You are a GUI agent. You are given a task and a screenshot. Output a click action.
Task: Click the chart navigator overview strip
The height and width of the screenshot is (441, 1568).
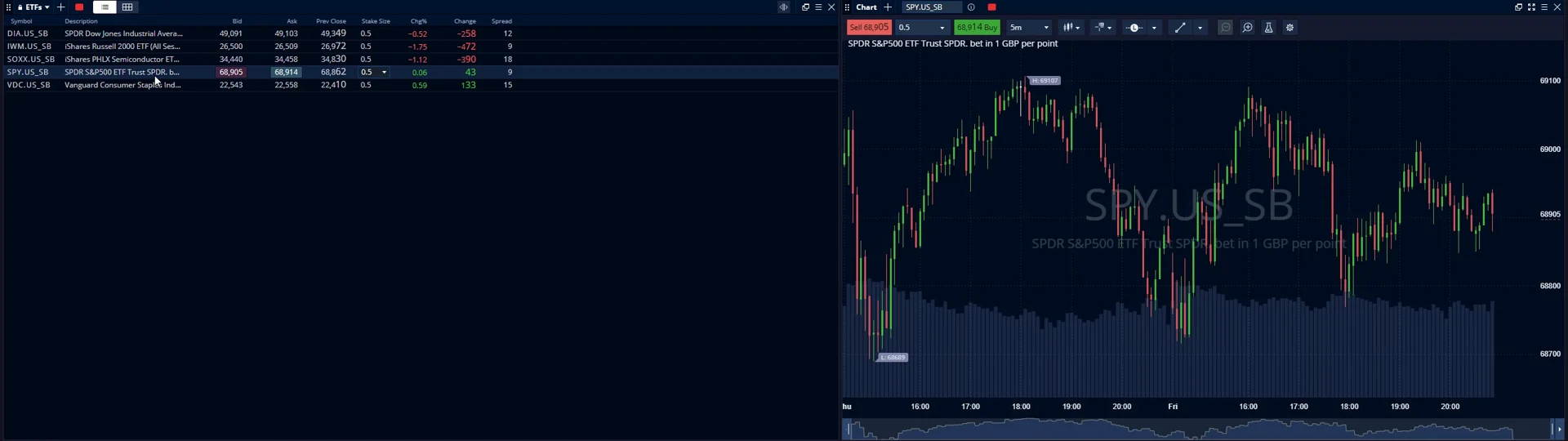tap(1200, 429)
